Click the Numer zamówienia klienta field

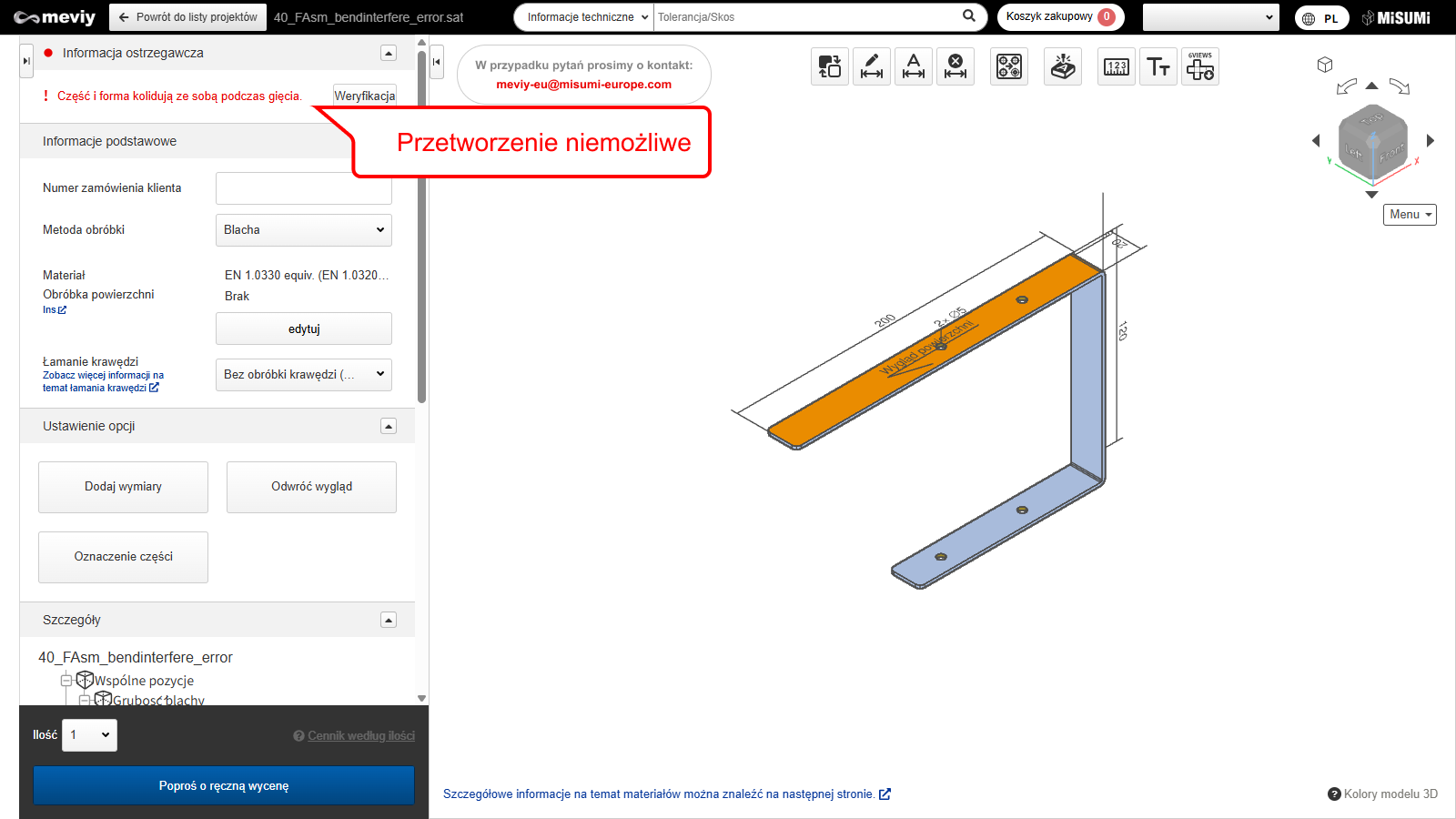point(303,188)
